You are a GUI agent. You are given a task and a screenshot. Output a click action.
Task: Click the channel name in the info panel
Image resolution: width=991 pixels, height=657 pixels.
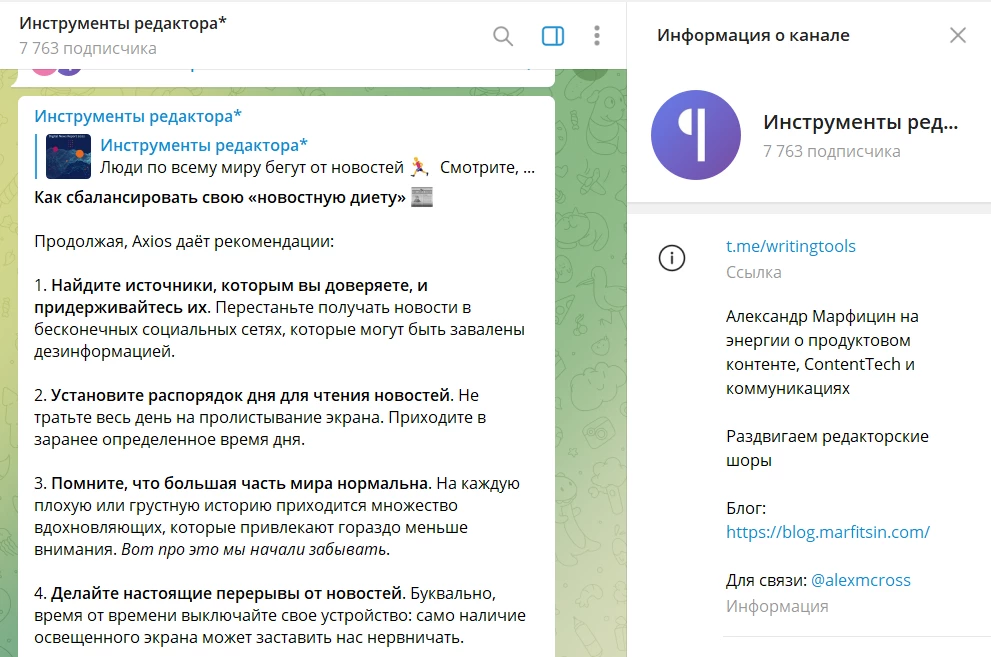click(861, 122)
